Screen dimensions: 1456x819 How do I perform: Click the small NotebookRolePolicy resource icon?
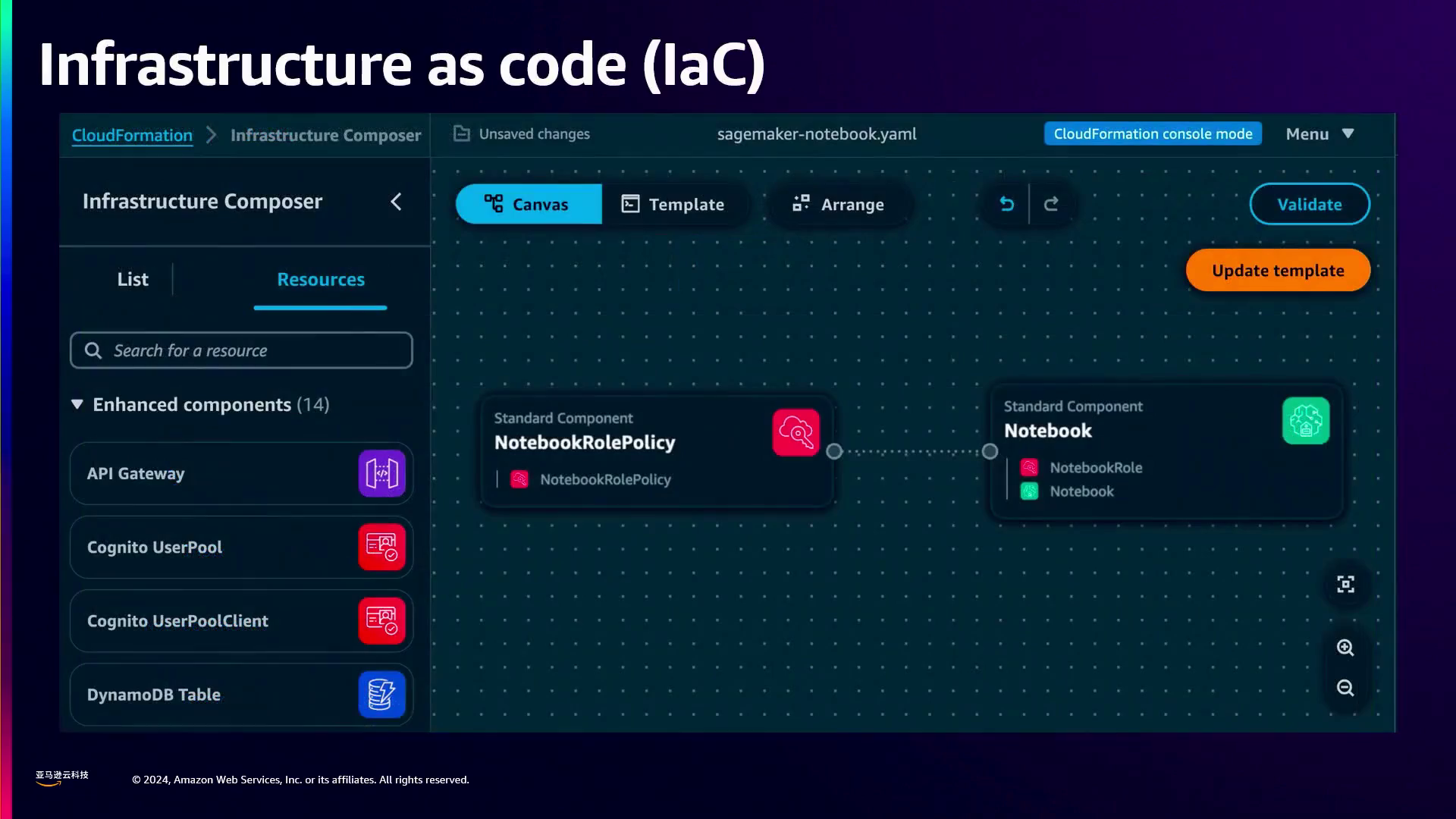519,479
